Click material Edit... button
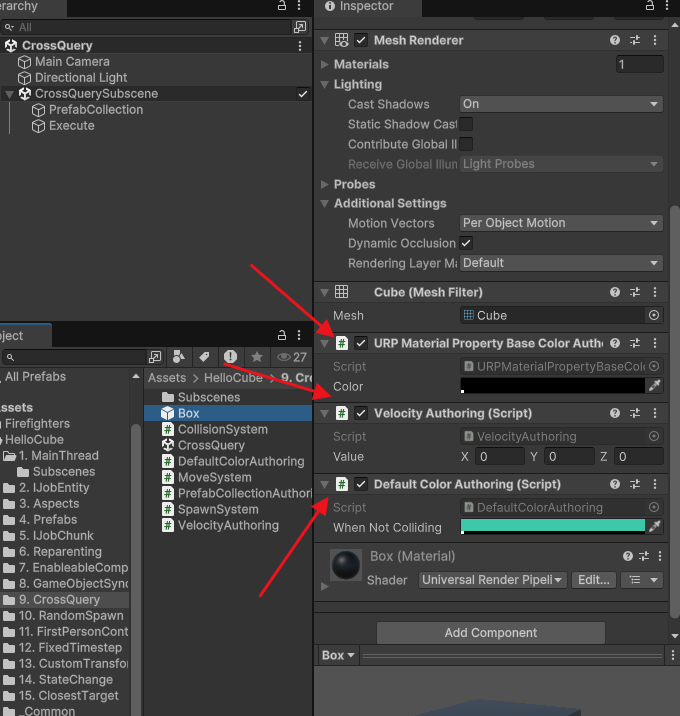 594,580
